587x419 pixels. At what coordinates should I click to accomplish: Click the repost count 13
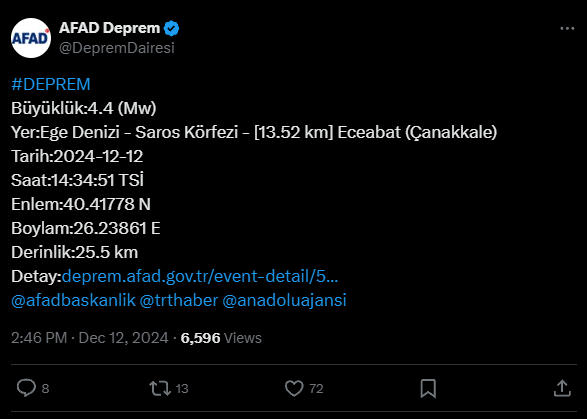tap(182, 389)
